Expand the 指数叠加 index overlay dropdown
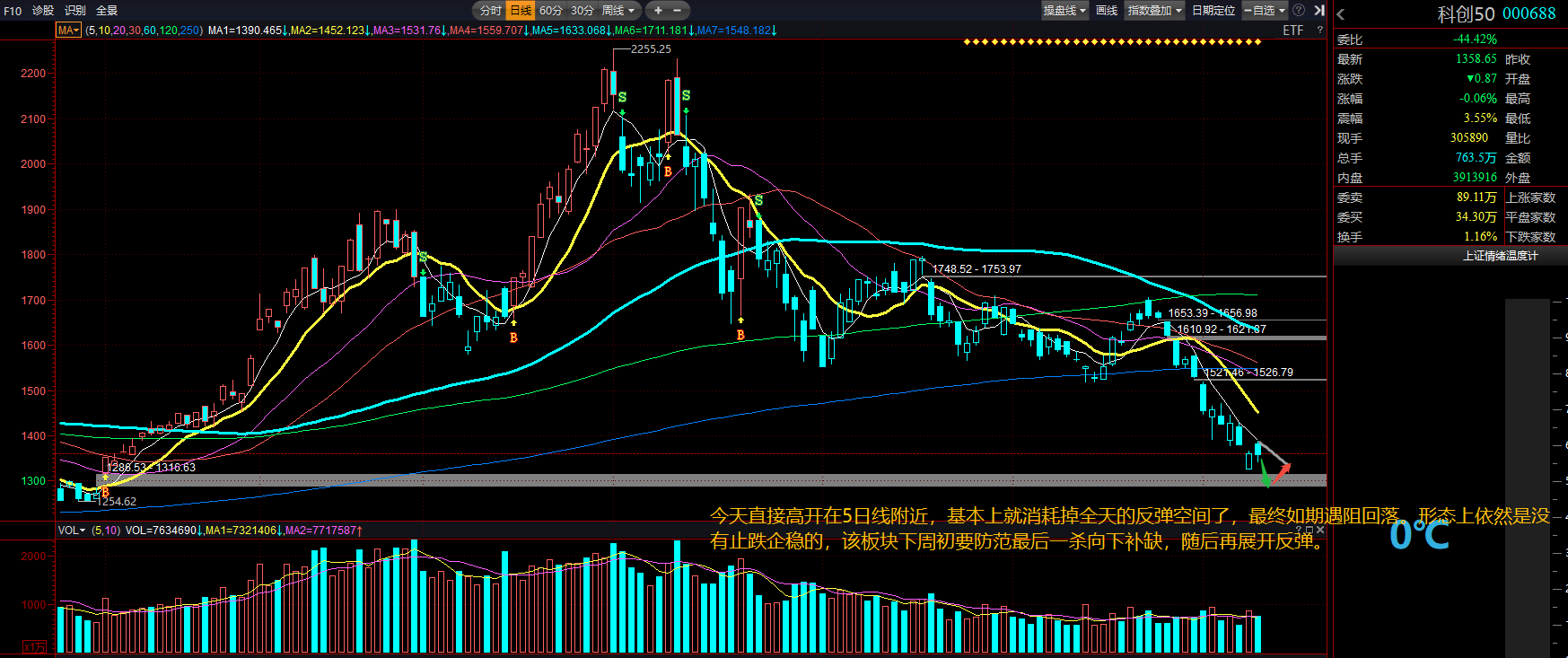The width and height of the screenshot is (1568, 658). (x=1155, y=11)
